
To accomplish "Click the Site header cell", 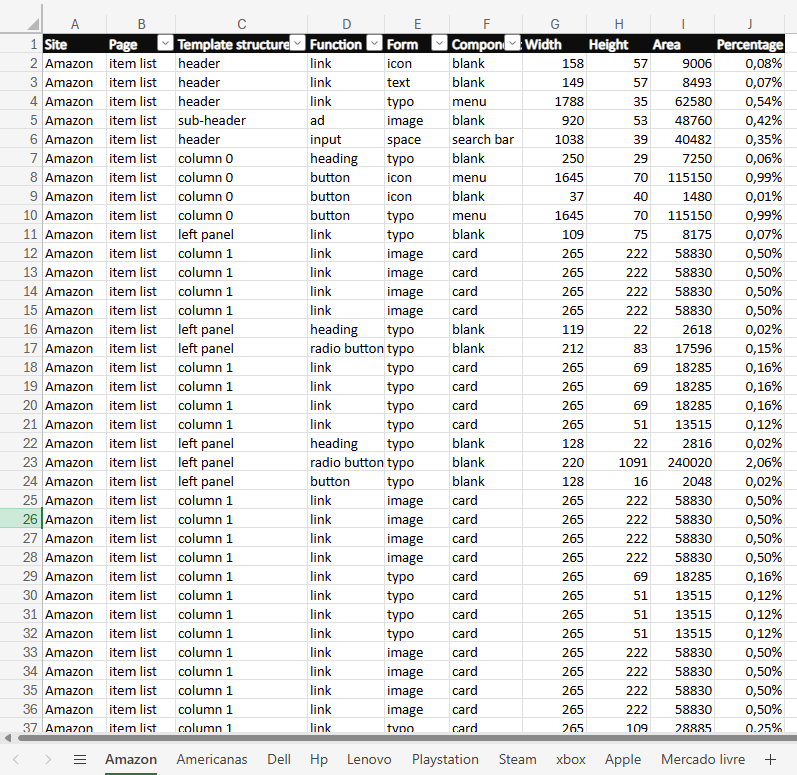I will 75,44.
